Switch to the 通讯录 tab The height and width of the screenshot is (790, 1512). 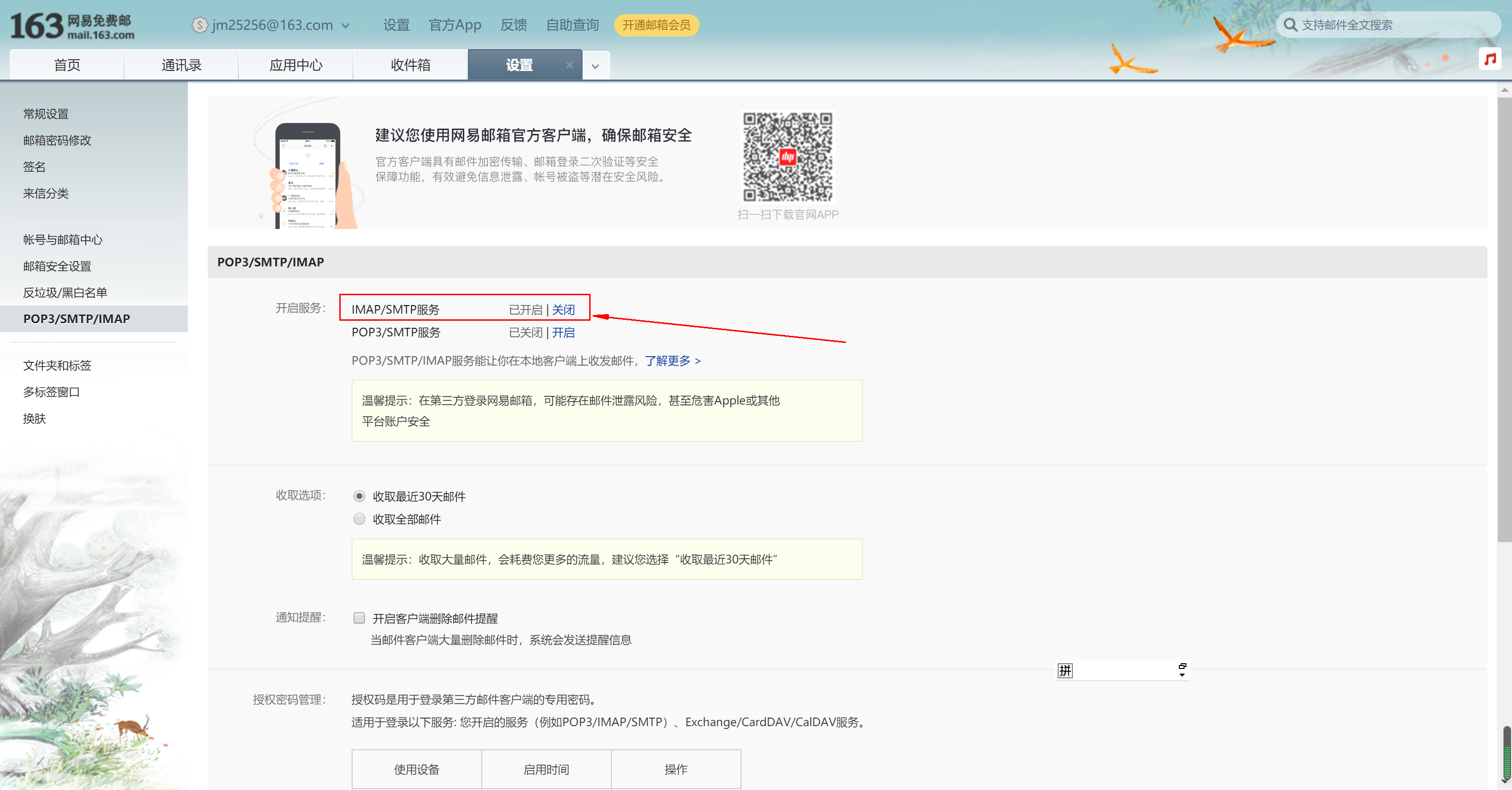tap(181, 65)
